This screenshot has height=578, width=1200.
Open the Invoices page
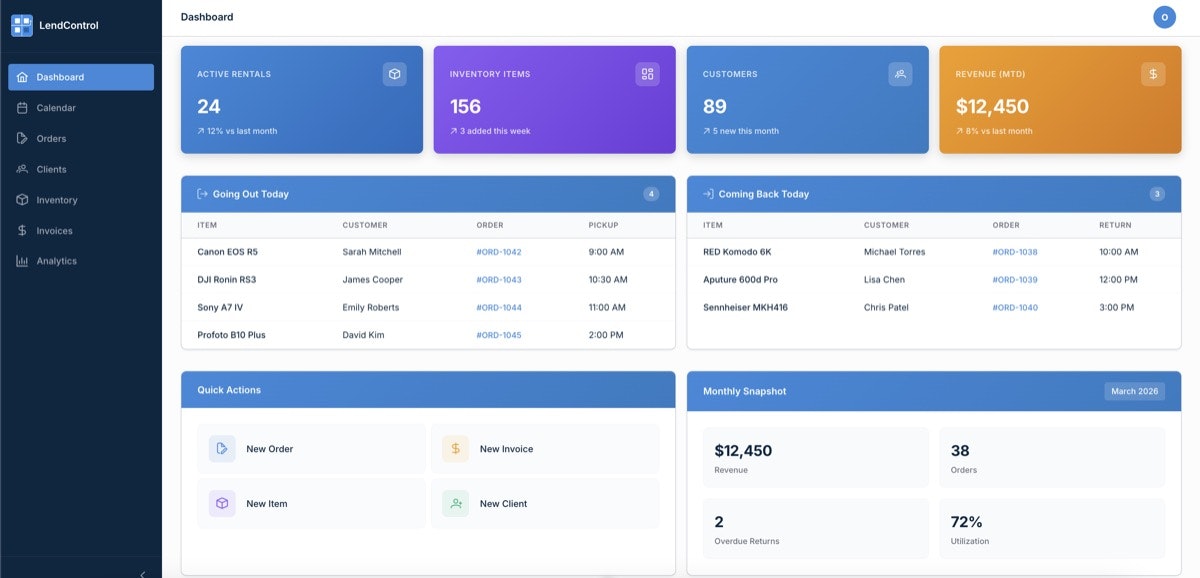click(53, 230)
